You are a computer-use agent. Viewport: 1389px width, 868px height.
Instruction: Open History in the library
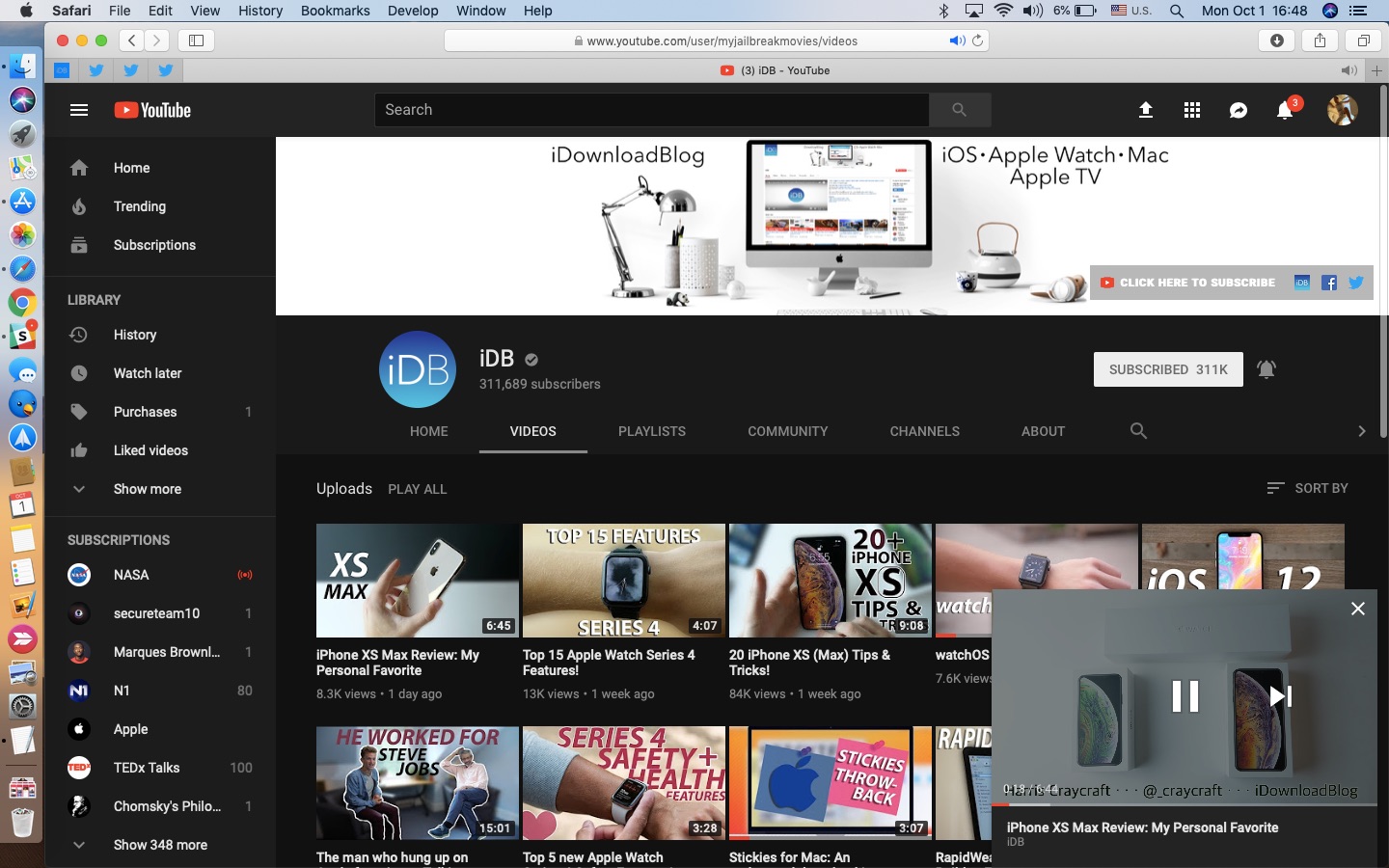tap(160, 335)
